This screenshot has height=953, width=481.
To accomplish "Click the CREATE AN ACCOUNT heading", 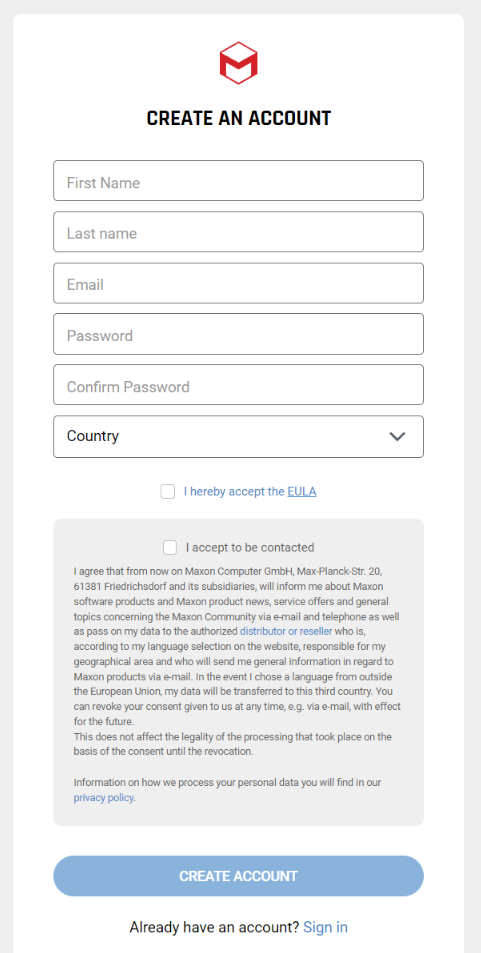I will pyautogui.click(x=239, y=118).
